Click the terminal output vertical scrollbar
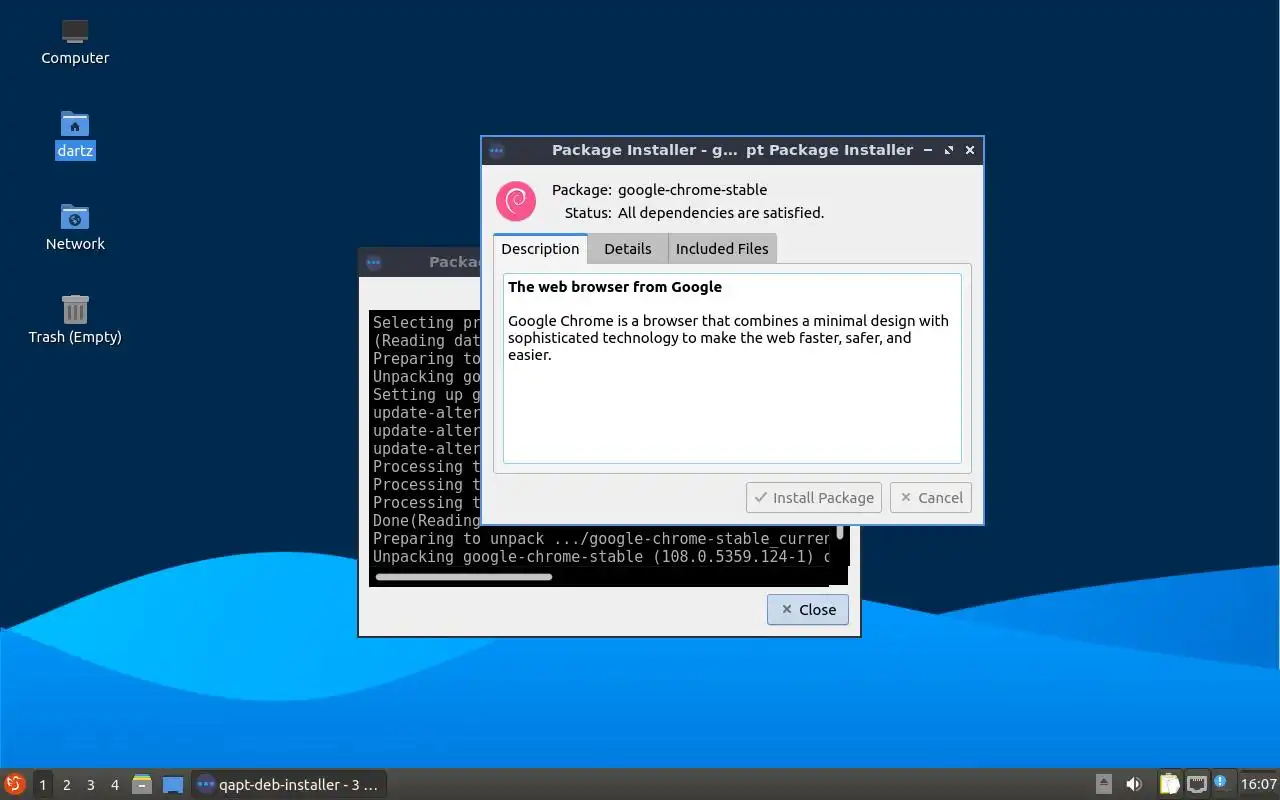Viewport: 1280px width, 800px height. (841, 533)
